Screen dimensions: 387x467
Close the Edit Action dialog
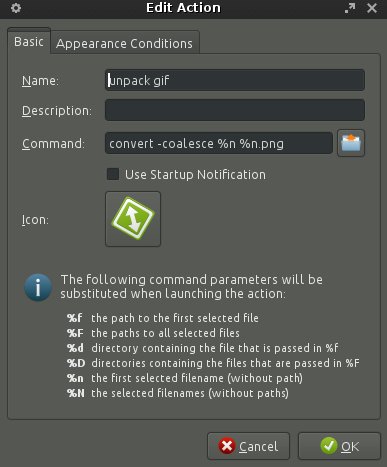pos(372,8)
